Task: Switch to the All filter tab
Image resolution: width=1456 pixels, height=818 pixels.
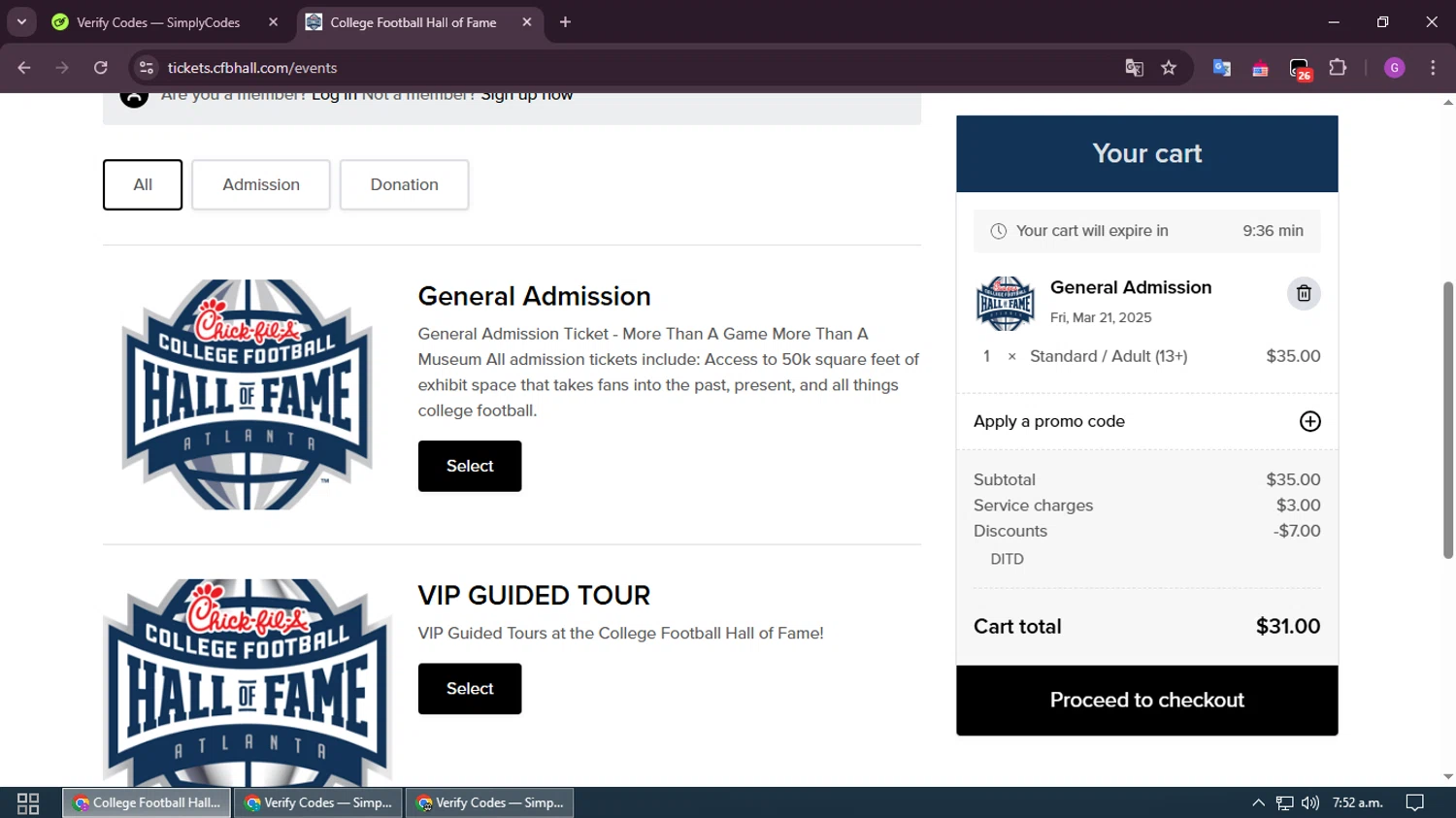Action: [143, 184]
